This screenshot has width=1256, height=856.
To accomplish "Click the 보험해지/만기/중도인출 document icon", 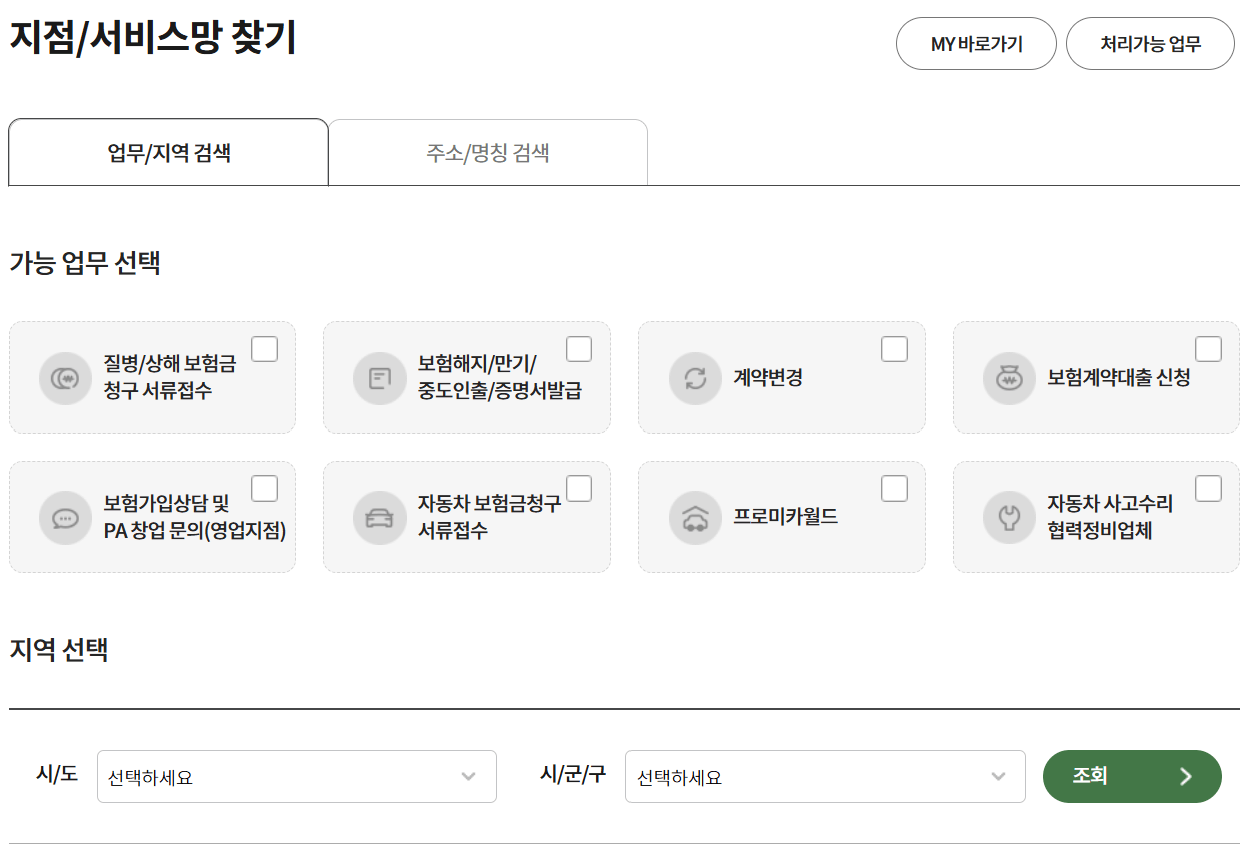I will [x=379, y=378].
